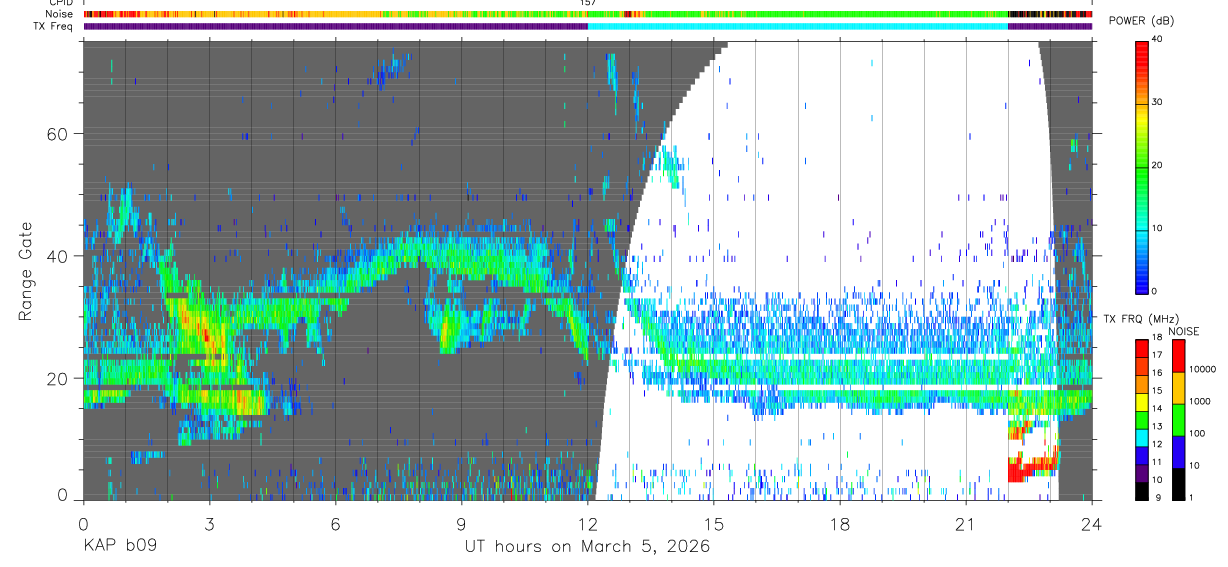Select the 100 label on the noise scale
Image resolution: width=1228 pixels, height=567 pixels.
pos(1195,433)
